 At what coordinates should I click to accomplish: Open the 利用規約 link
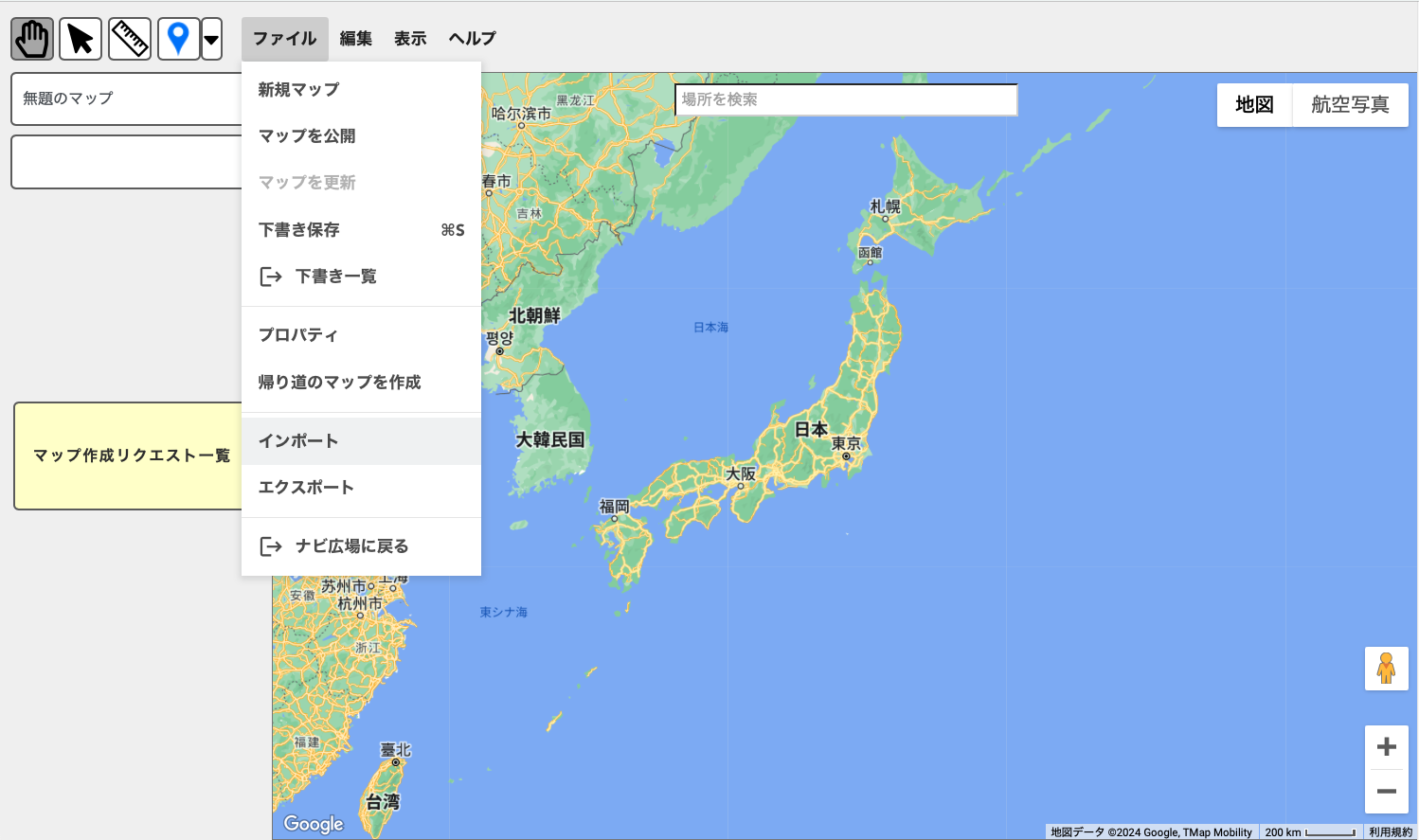click(x=1390, y=832)
